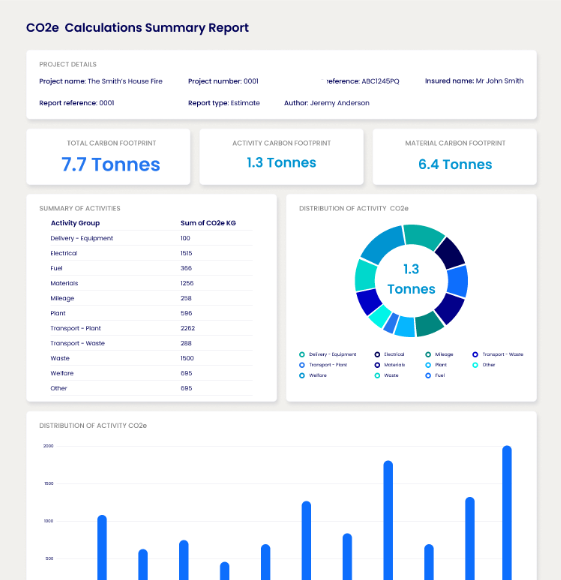Click the 'DISTRIBUTION OF ACTIVITY CO2e' donut panel title
This screenshot has height=580, width=561.
coord(354,209)
